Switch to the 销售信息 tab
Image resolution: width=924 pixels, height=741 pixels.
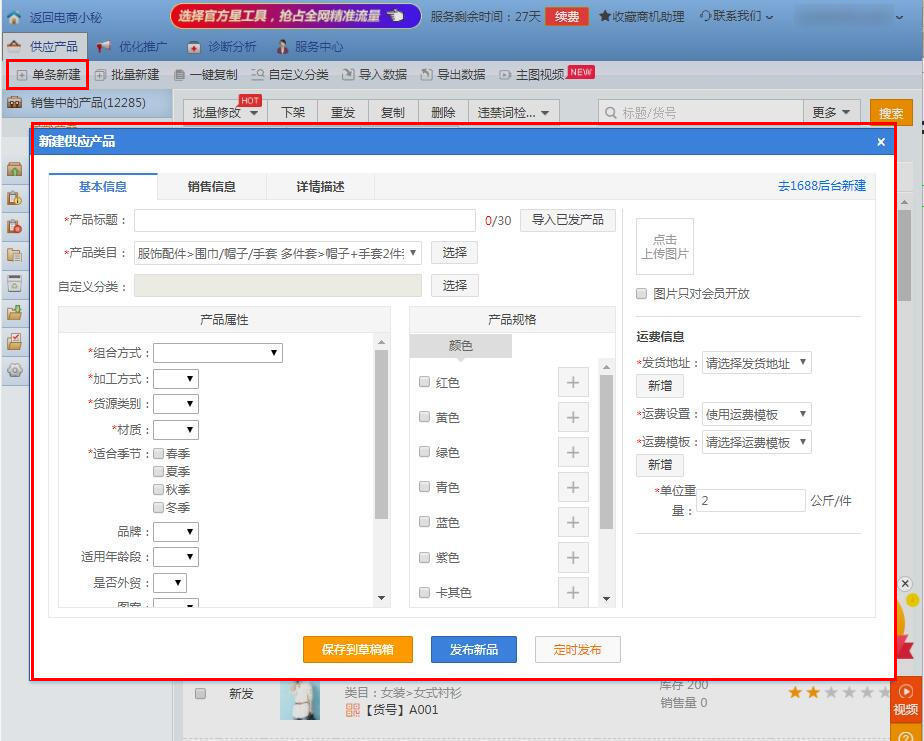click(x=211, y=187)
